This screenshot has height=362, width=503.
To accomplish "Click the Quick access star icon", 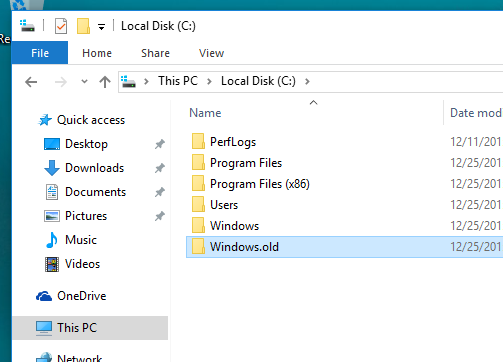I will point(45,120).
